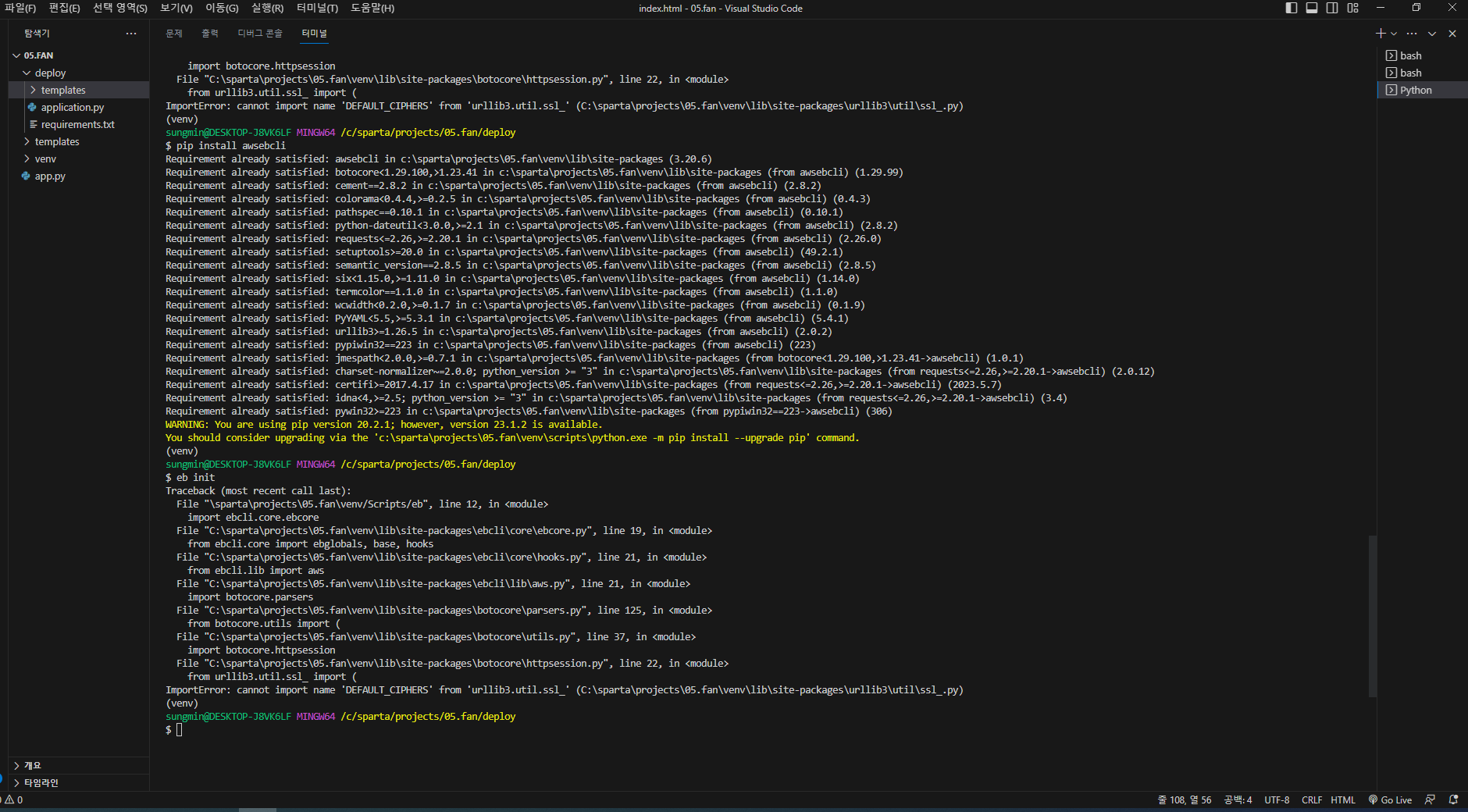Go to line via 줄 108, 열 56
This screenshot has height=812, width=1468.
[x=1185, y=800]
